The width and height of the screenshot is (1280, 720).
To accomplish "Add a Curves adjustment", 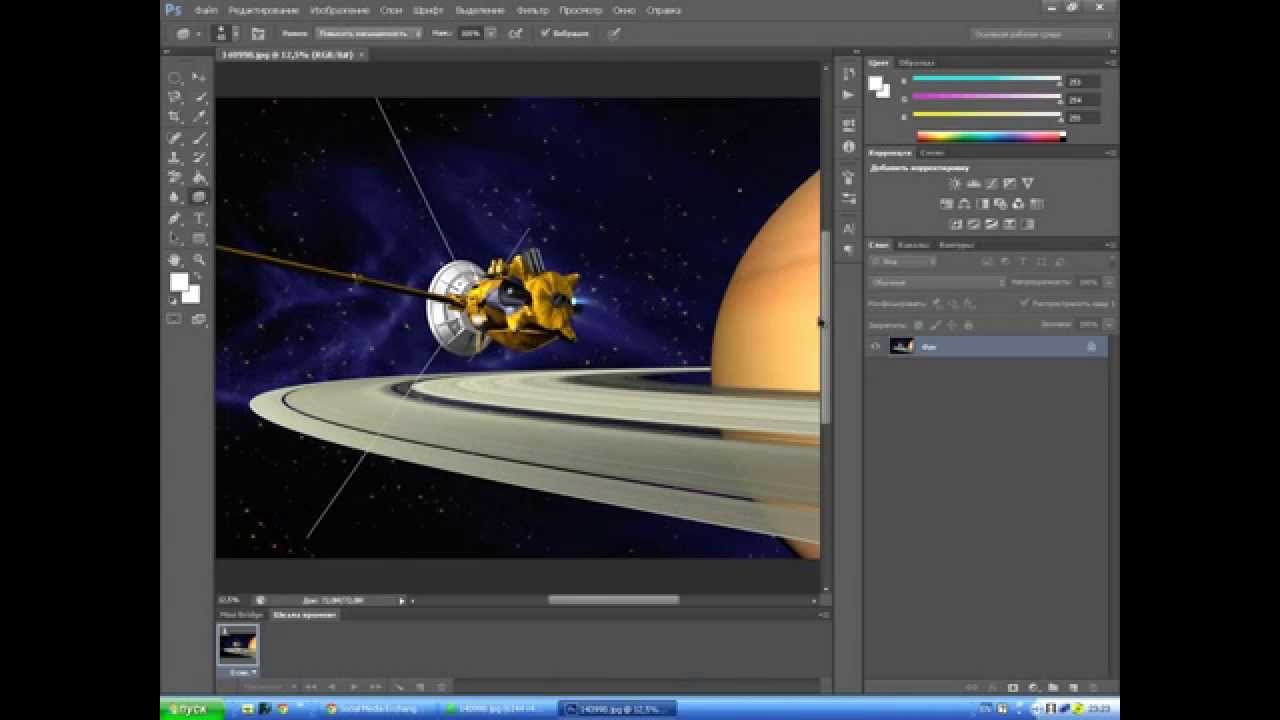I will pyautogui.click(x=991, y=184).
